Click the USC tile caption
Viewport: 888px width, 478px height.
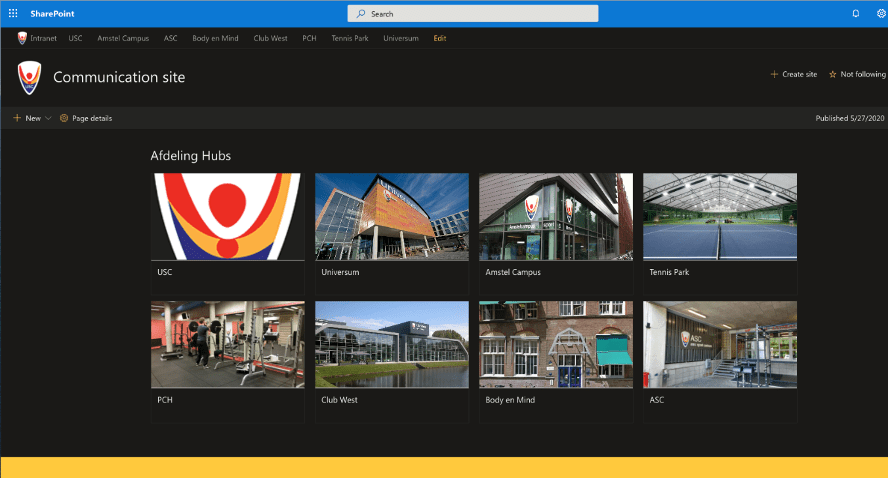click(165, 272)
